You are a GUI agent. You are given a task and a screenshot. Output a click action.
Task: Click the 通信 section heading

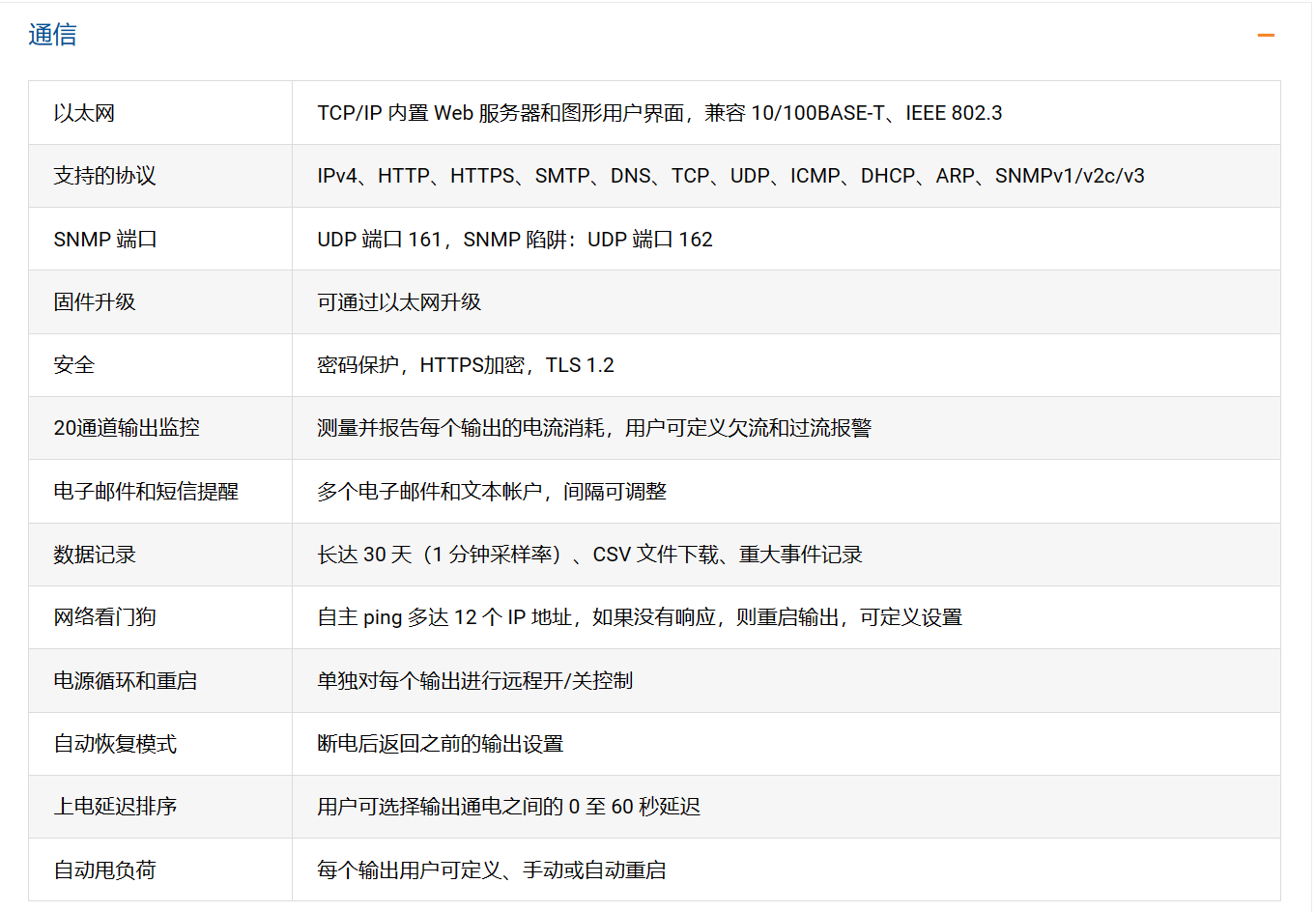[x=53, y=35]
